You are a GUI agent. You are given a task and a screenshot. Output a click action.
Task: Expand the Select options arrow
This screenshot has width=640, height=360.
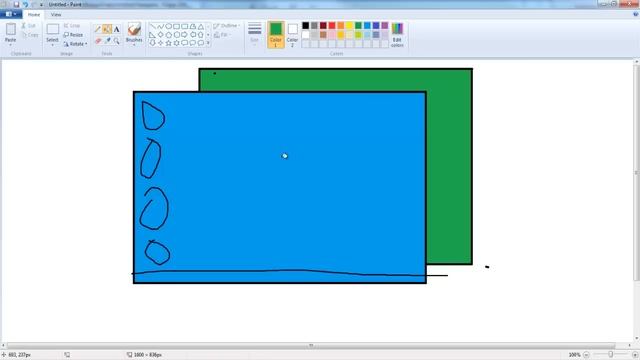(52, 44)
